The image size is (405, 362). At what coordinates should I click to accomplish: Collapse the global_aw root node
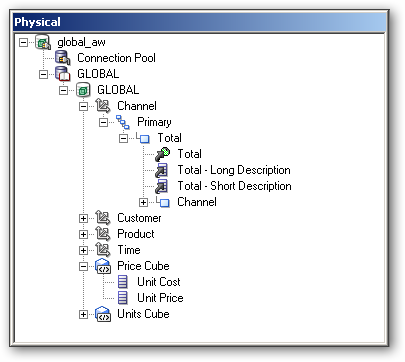click(x=23, y=42)
